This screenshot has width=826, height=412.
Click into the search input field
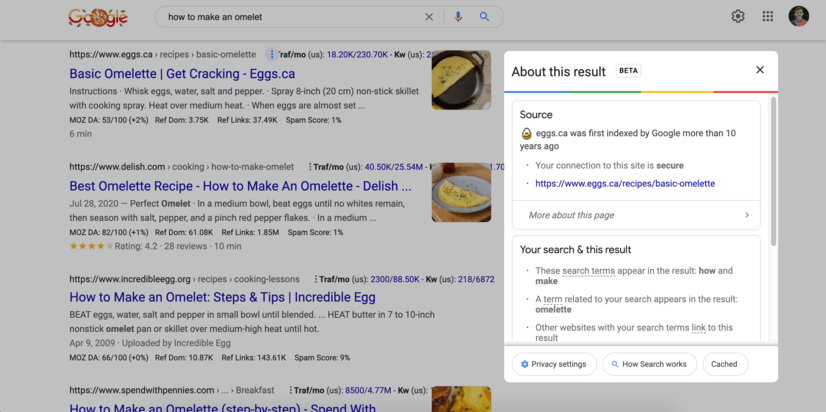coord(290,17)
